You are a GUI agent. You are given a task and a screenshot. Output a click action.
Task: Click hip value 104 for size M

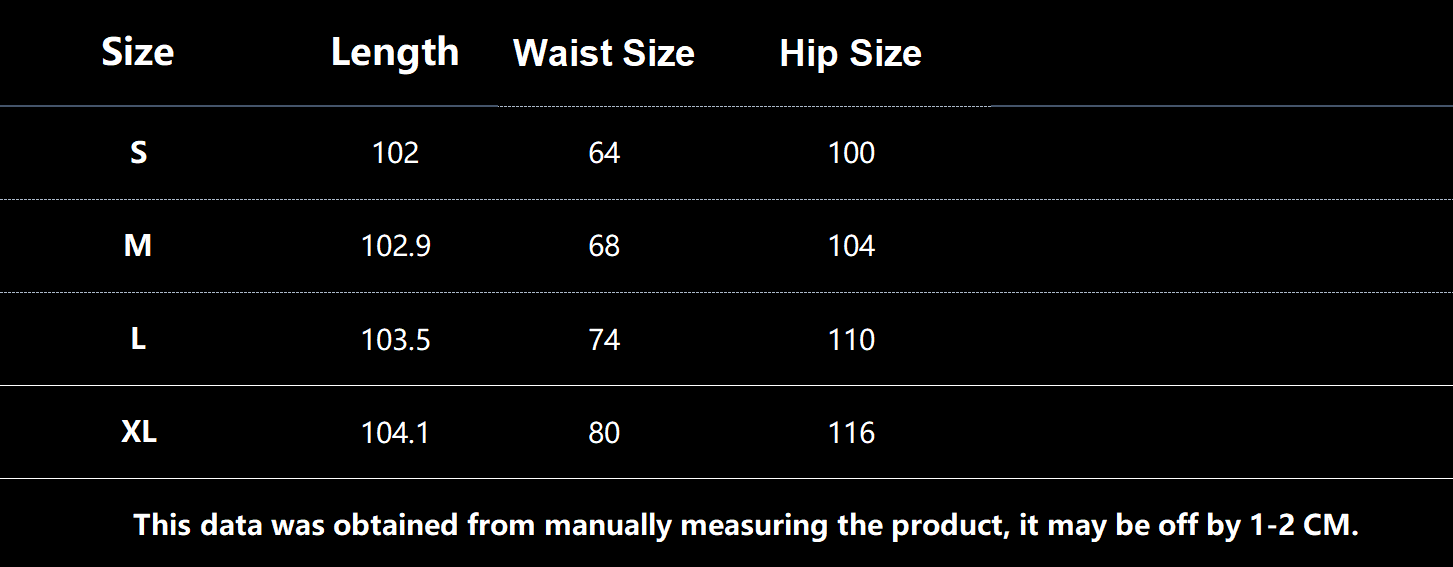(x=851, y=246)
